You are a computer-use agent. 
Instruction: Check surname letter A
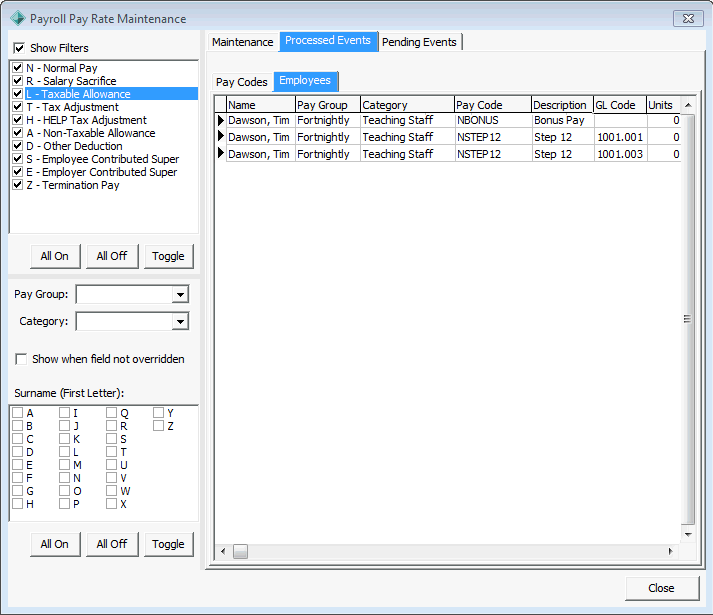(x=17, y=413)
